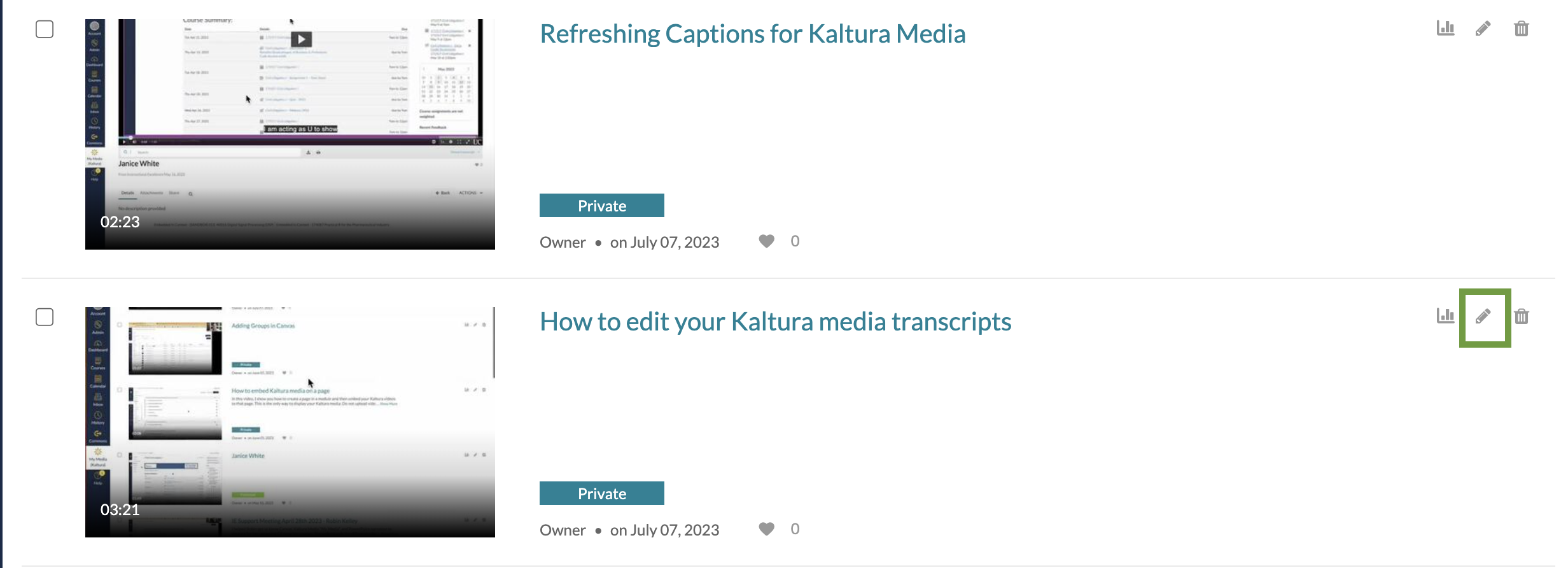Open How to edit your Kaltura media transcripts link

point(776,322)
